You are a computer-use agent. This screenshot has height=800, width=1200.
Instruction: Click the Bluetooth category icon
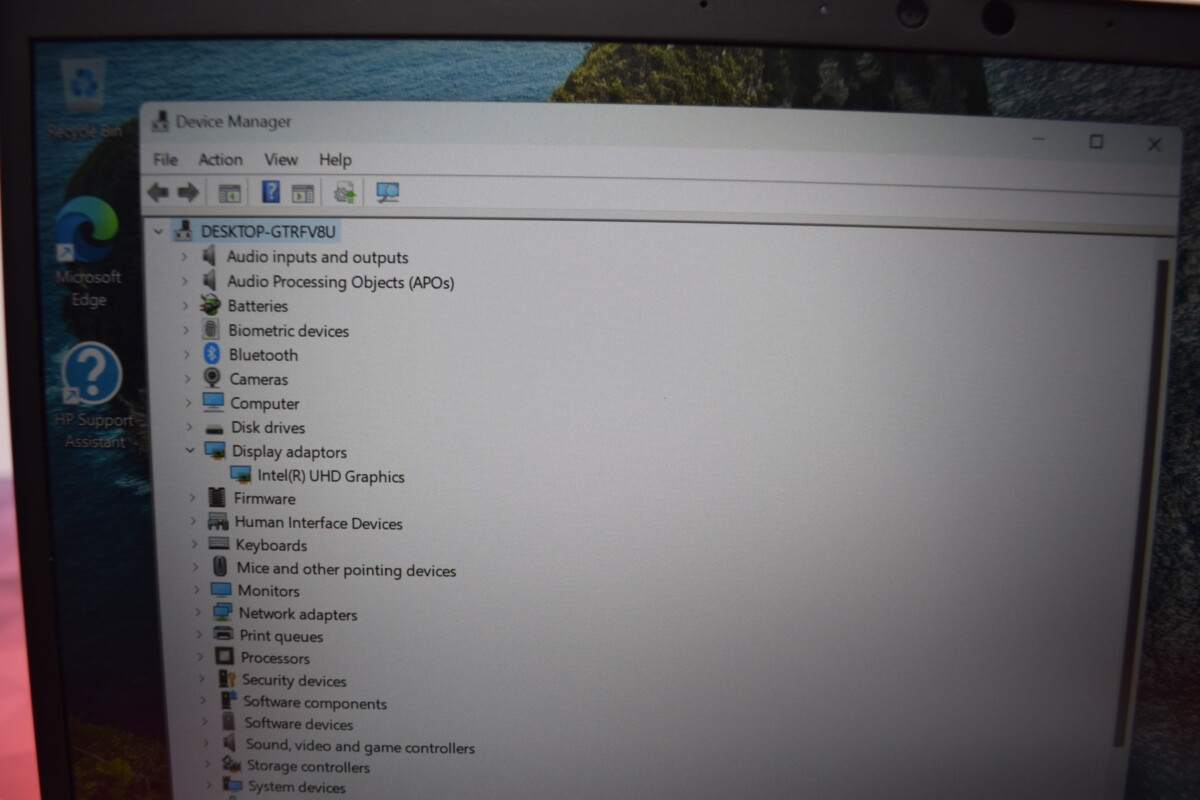pos(211,354)
